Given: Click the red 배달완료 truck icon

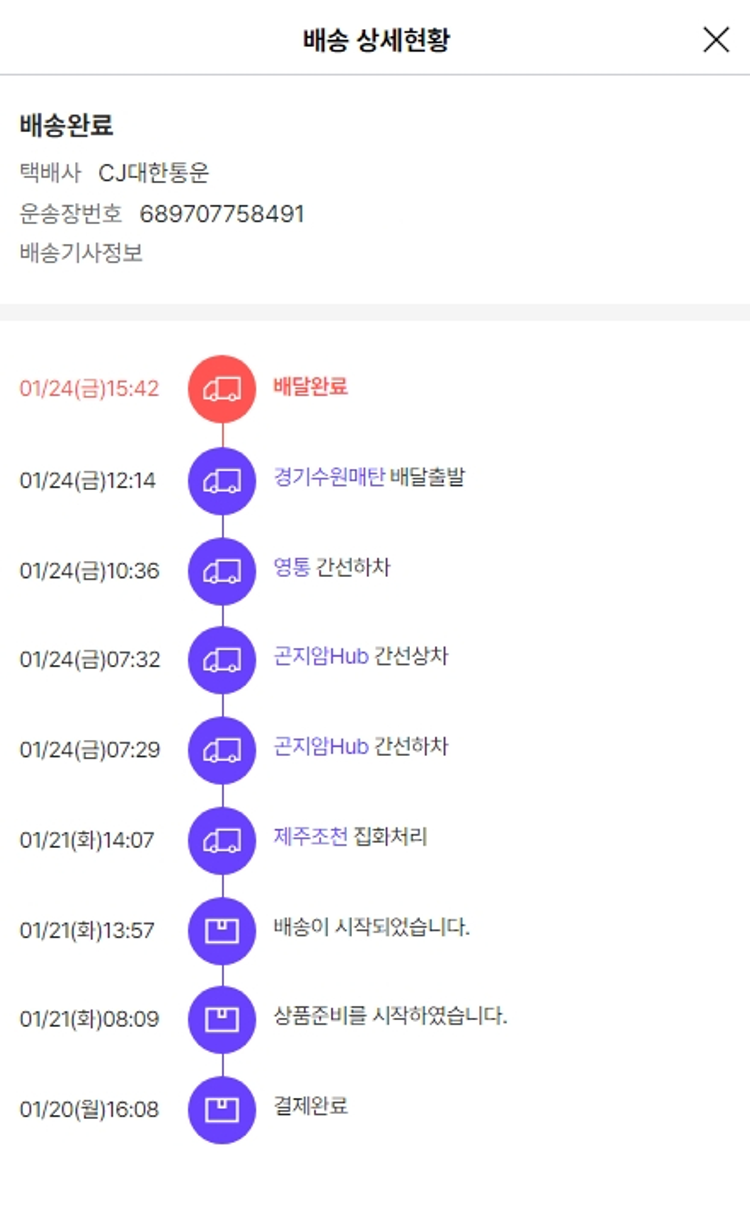Looking at the screenshot, I should 222,389.
